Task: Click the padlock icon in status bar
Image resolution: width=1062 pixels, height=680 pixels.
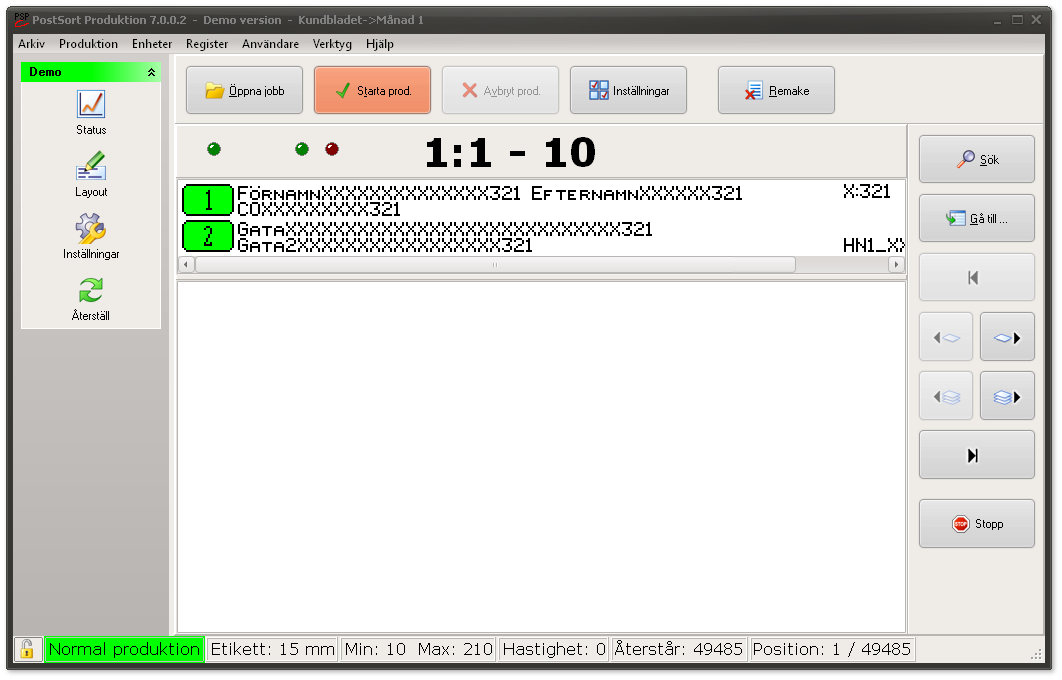Action: coord(27,649)
